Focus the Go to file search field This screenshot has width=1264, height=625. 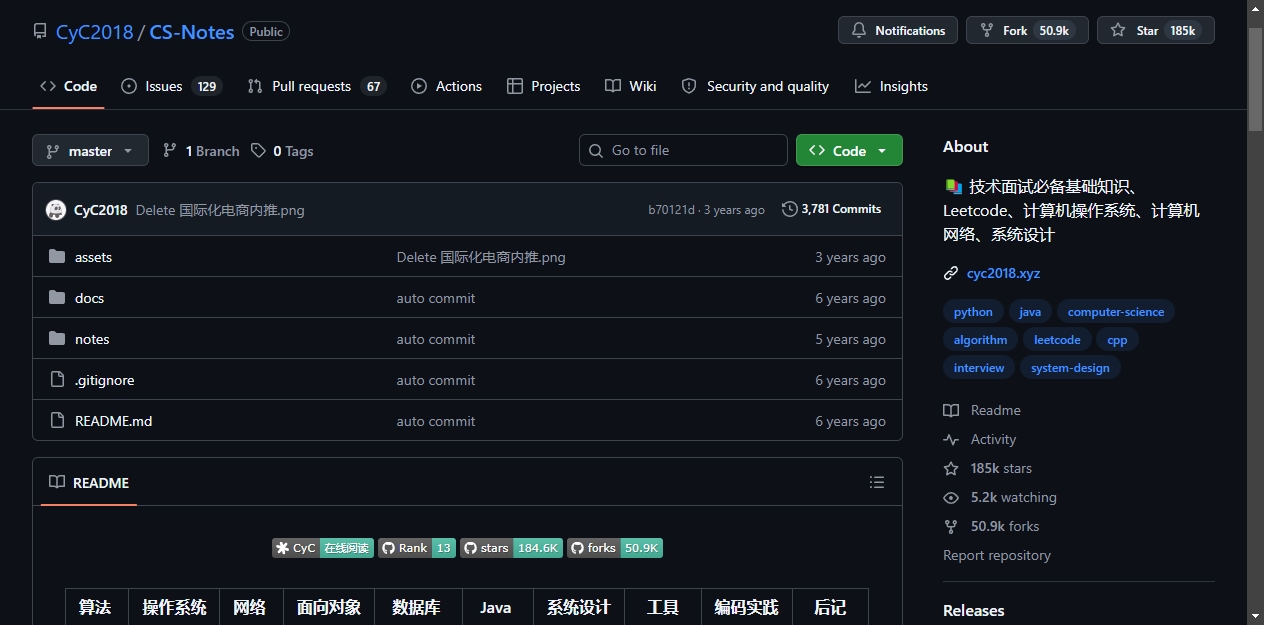click(x=683, y=150)
